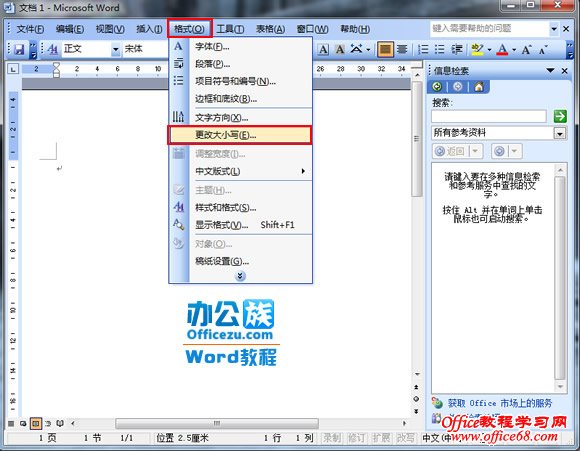The height and width of the screenshot is (451, 580).
Task: Click the decrease indent icon
Action: pyautogui.click(x=457, y=49)
